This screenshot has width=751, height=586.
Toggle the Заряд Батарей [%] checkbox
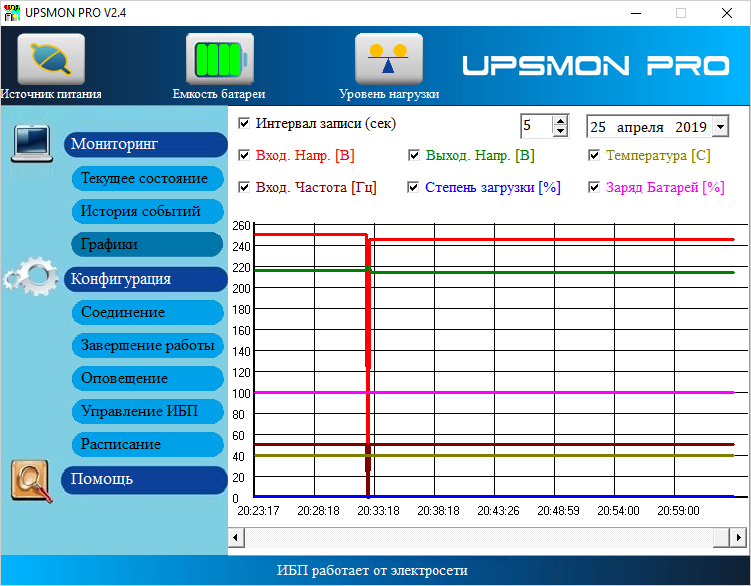(594, 187)
